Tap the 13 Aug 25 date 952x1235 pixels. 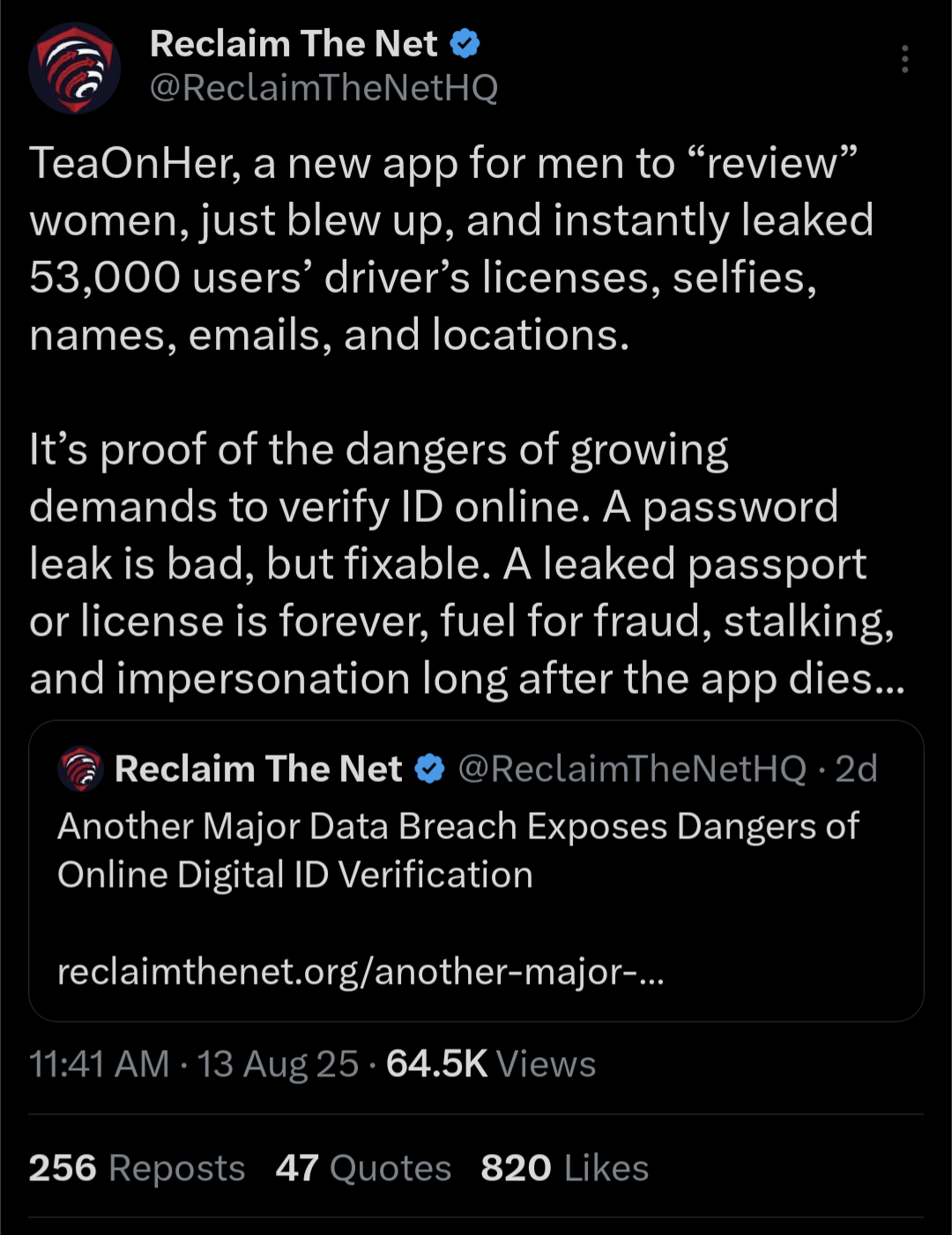(278, 1064)
